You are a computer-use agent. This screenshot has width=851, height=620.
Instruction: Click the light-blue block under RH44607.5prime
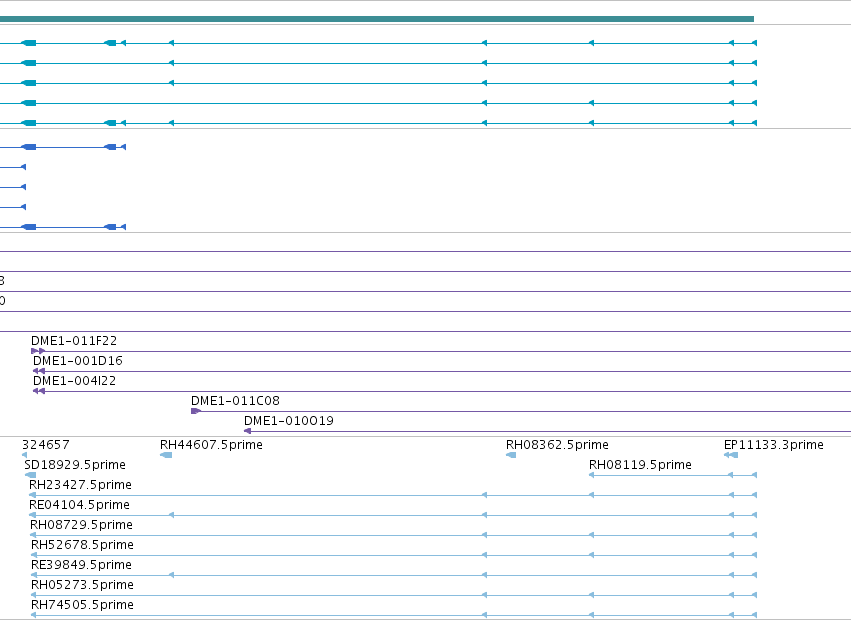point(166,455)
